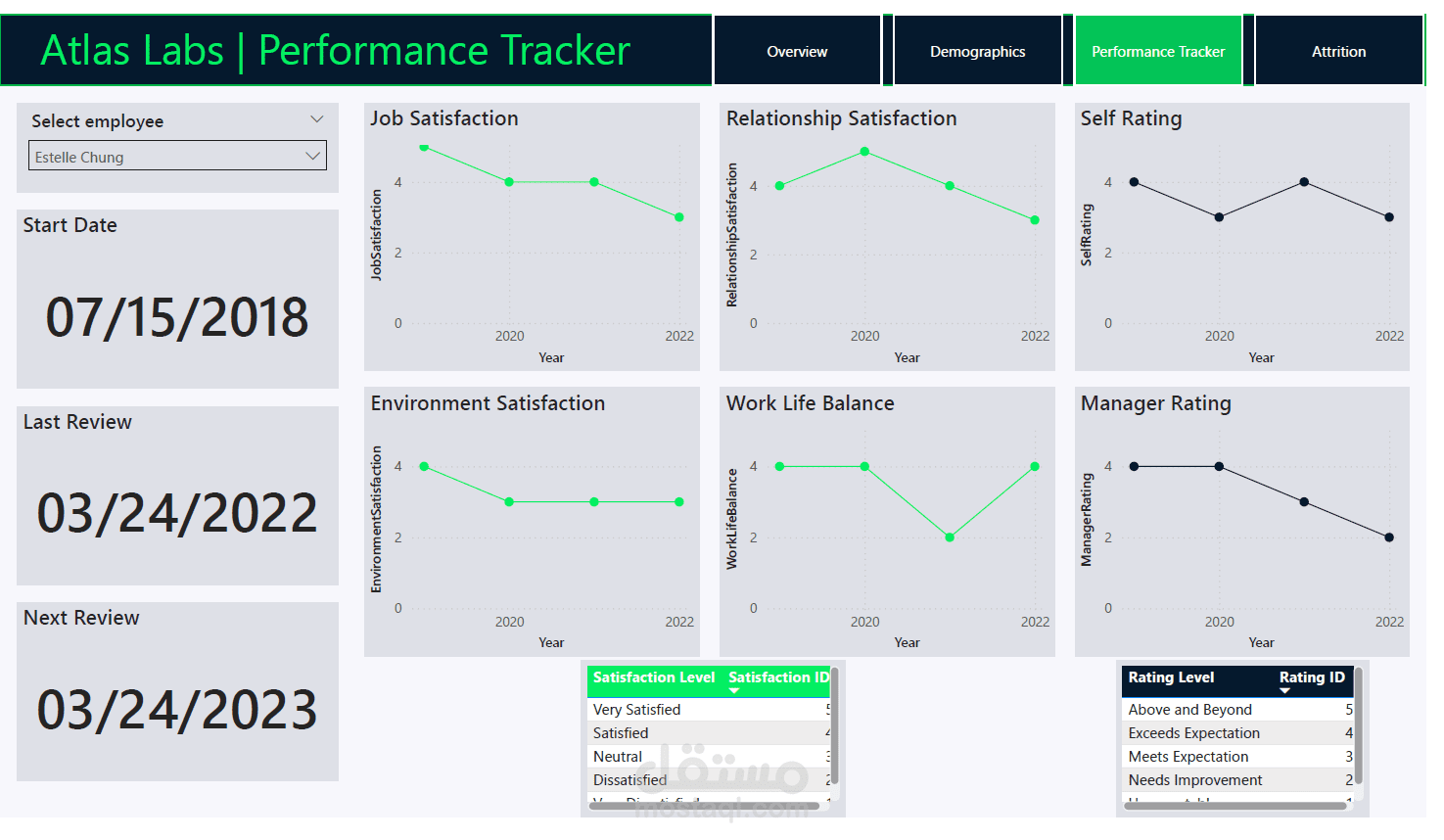Click the Satisfaction ID sort arrow icon
Image resolution: width=1444 pixels, height=840 pixels.
734,691
